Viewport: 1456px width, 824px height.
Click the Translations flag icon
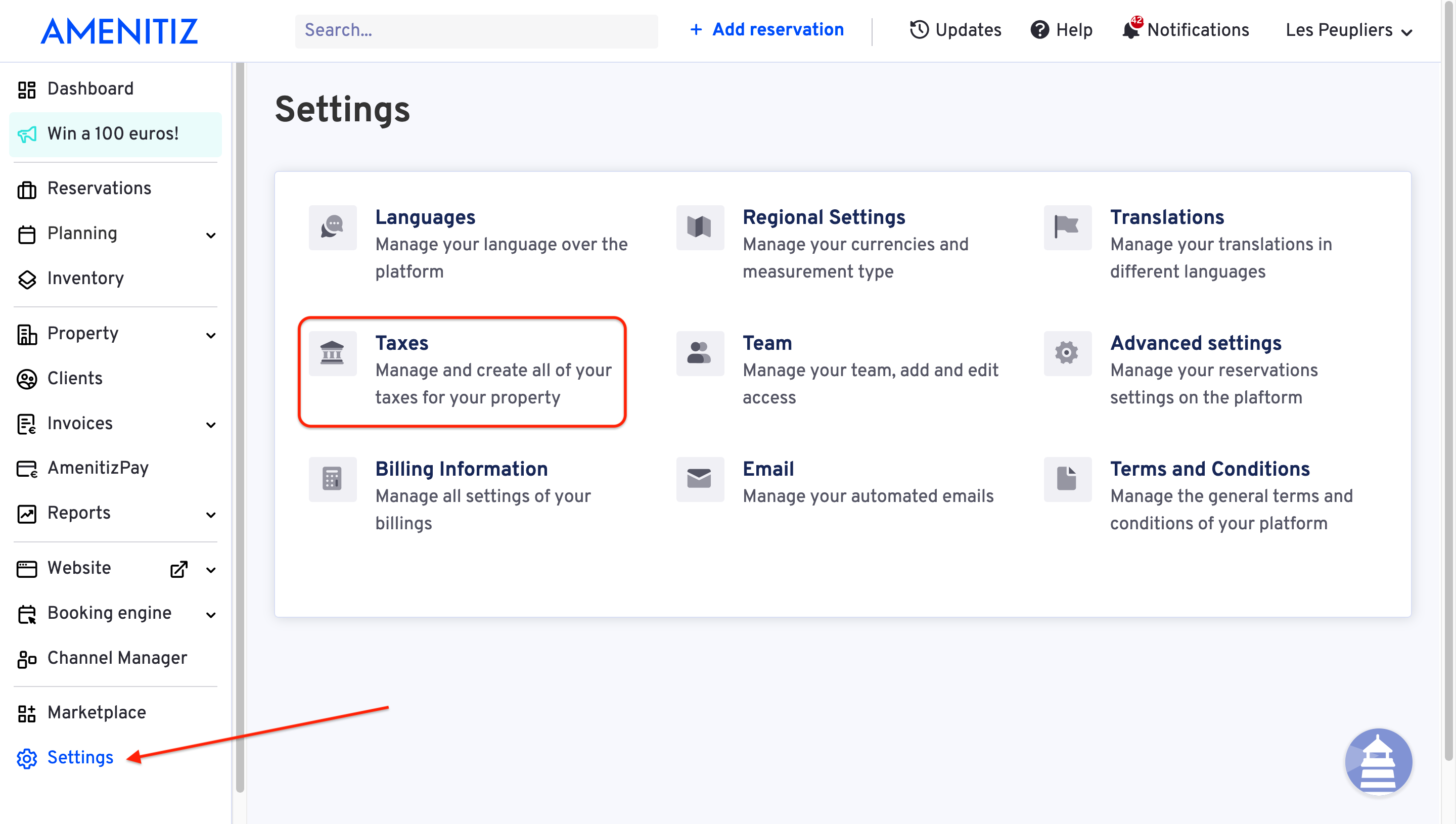[1067, 227]
